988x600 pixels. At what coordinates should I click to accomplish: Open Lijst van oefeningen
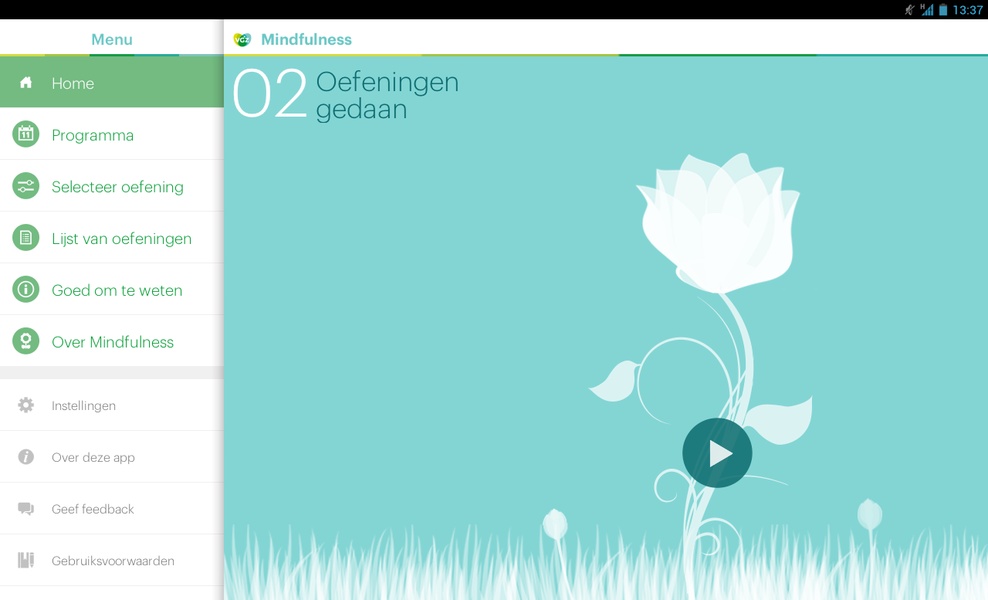112,238
